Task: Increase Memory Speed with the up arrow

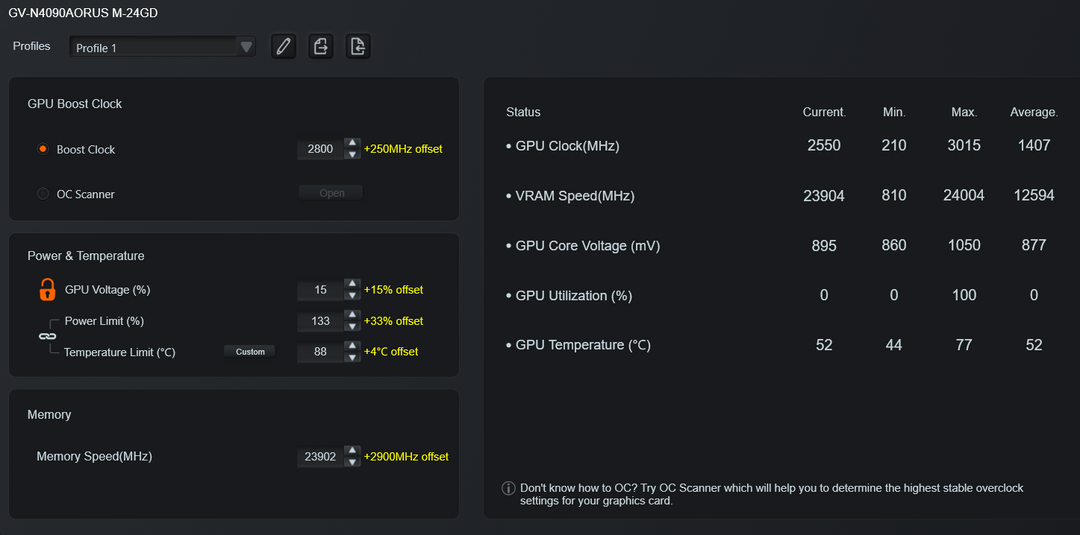Action: pos(352,450)
